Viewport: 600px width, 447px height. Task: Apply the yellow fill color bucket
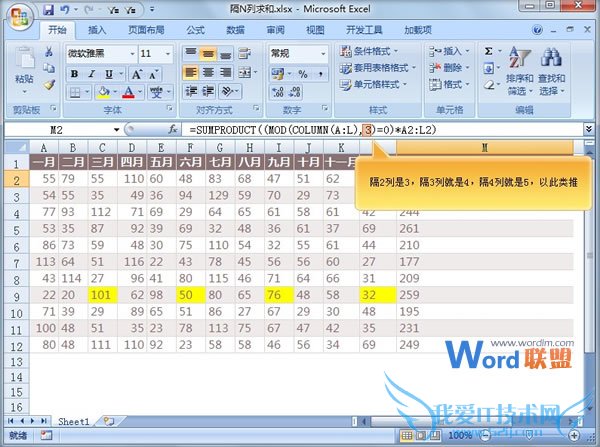click(103, 92)
